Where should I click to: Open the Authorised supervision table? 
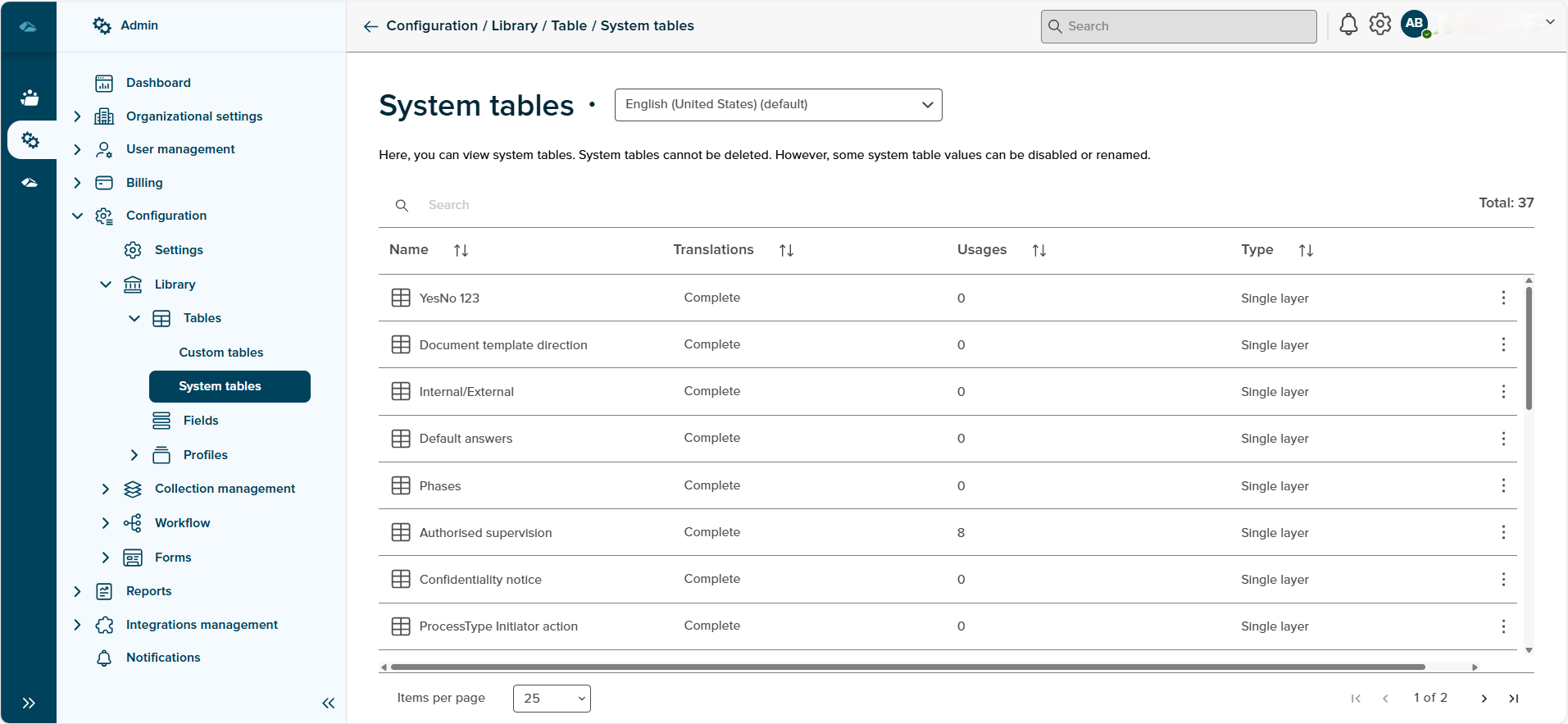pyautogui.click(x=485, y=533)
